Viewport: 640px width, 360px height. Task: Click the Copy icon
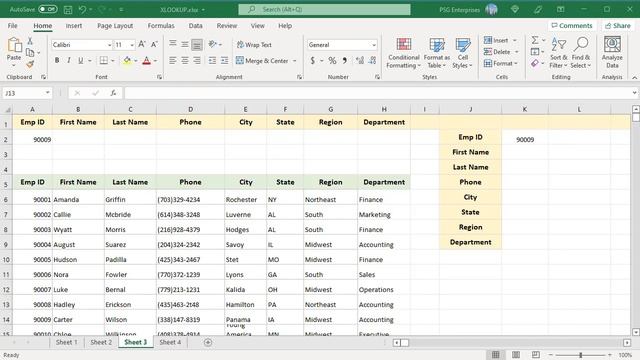[x=30, y=53]
